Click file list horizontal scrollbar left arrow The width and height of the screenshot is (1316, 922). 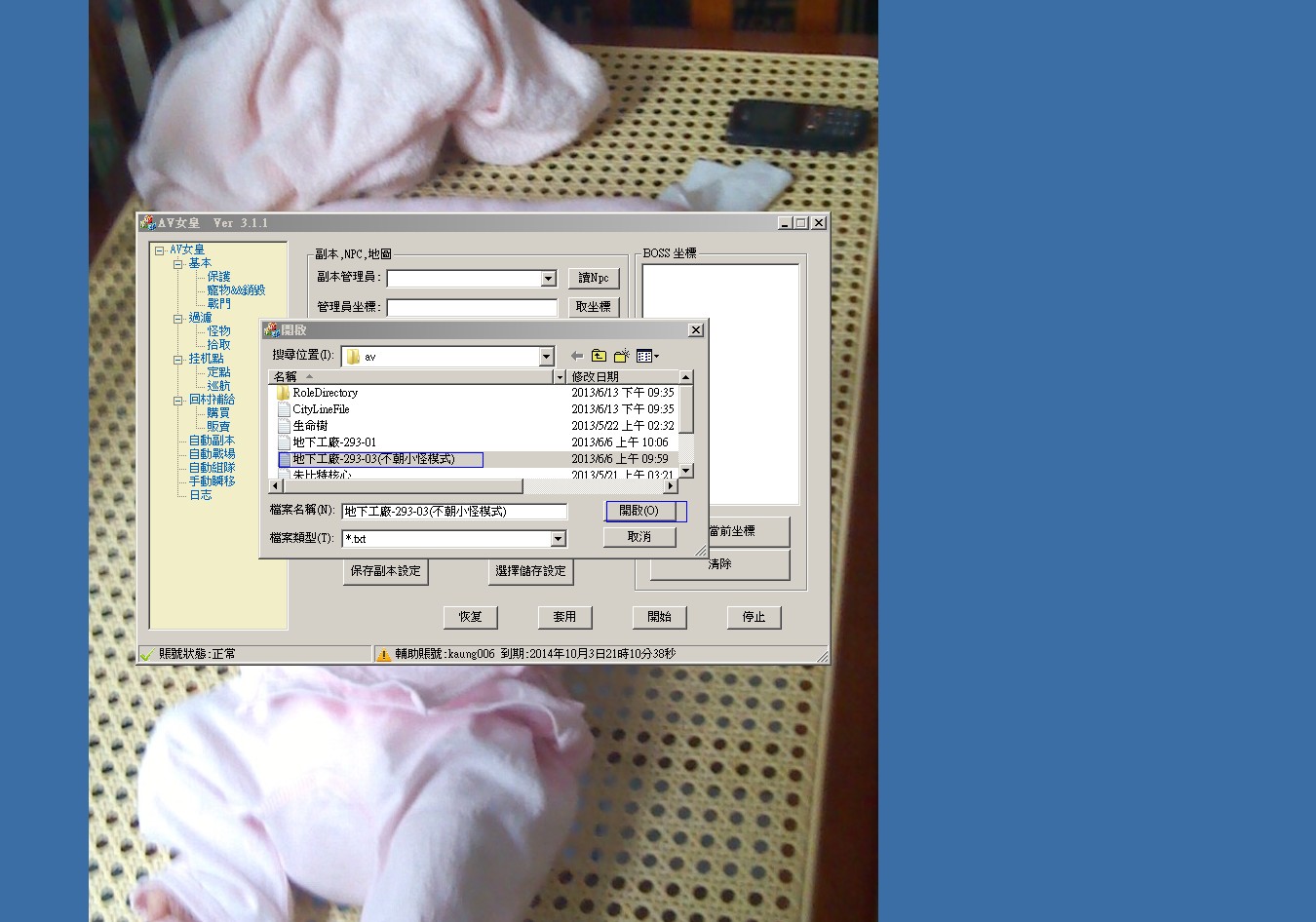point(276,485)
